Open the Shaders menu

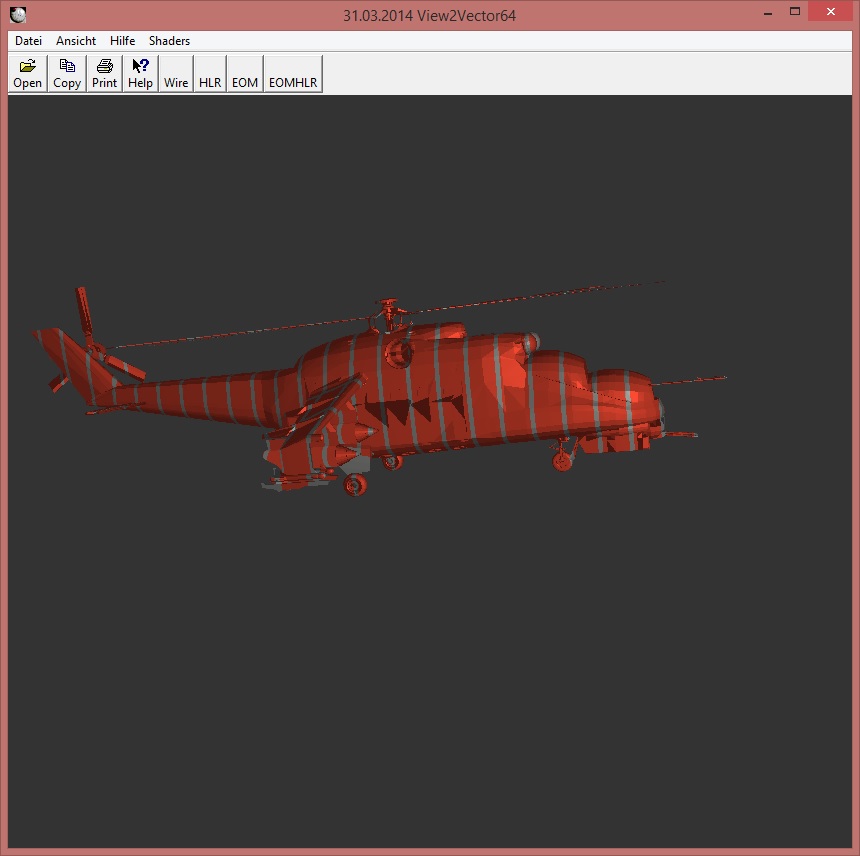click(169, 41)
